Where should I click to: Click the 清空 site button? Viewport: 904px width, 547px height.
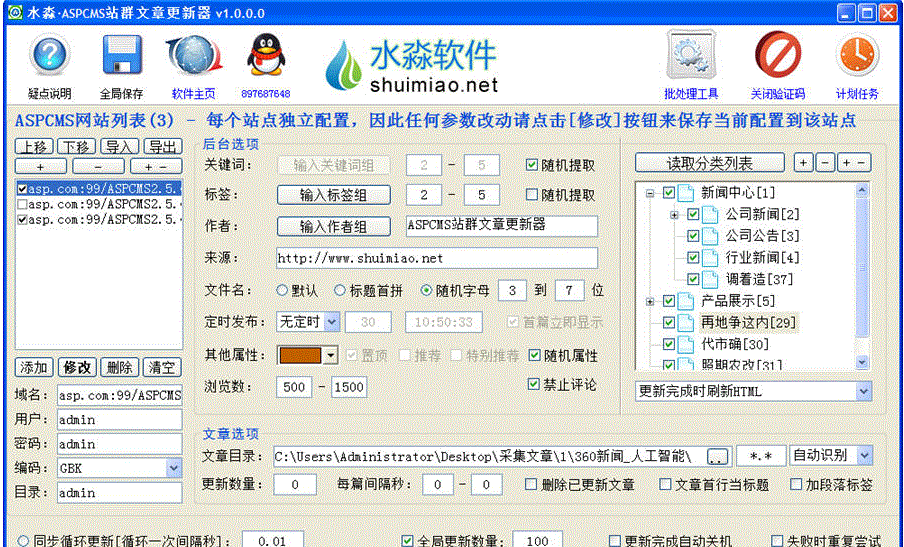coord(162,367)
